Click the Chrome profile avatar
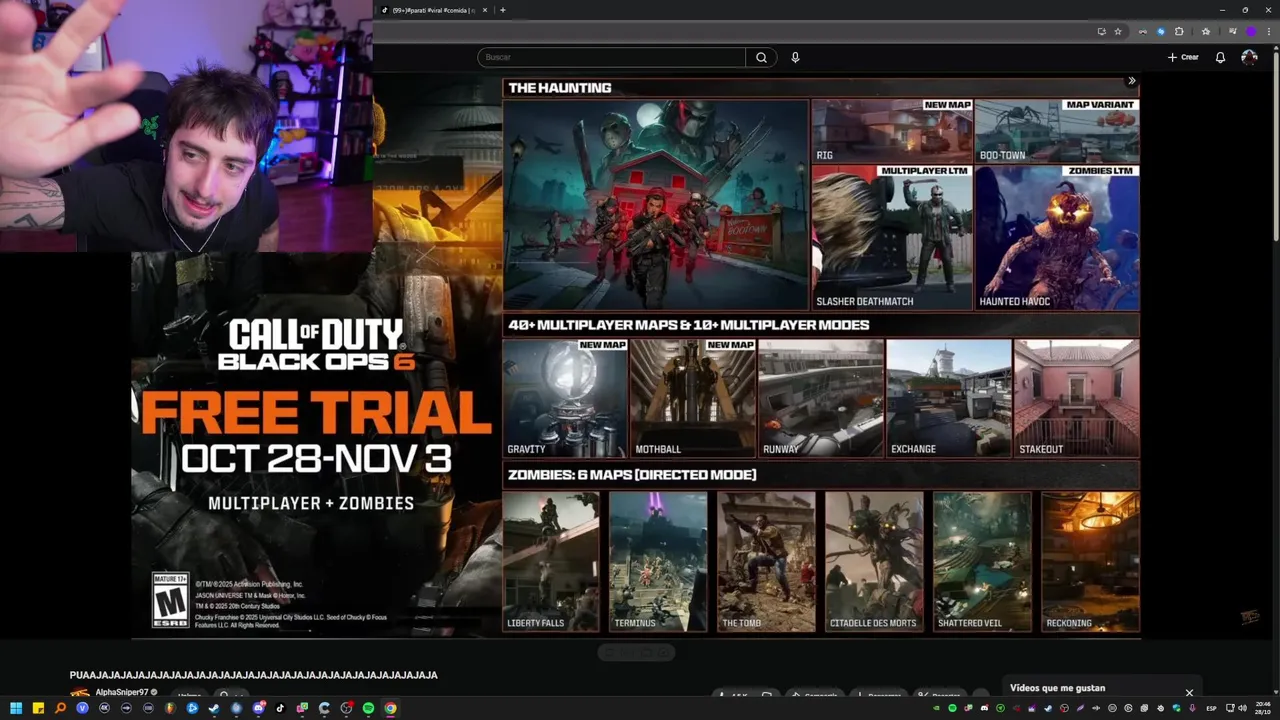Image resolution: width=1280 pixels, height=720 pixels. 1250,31
